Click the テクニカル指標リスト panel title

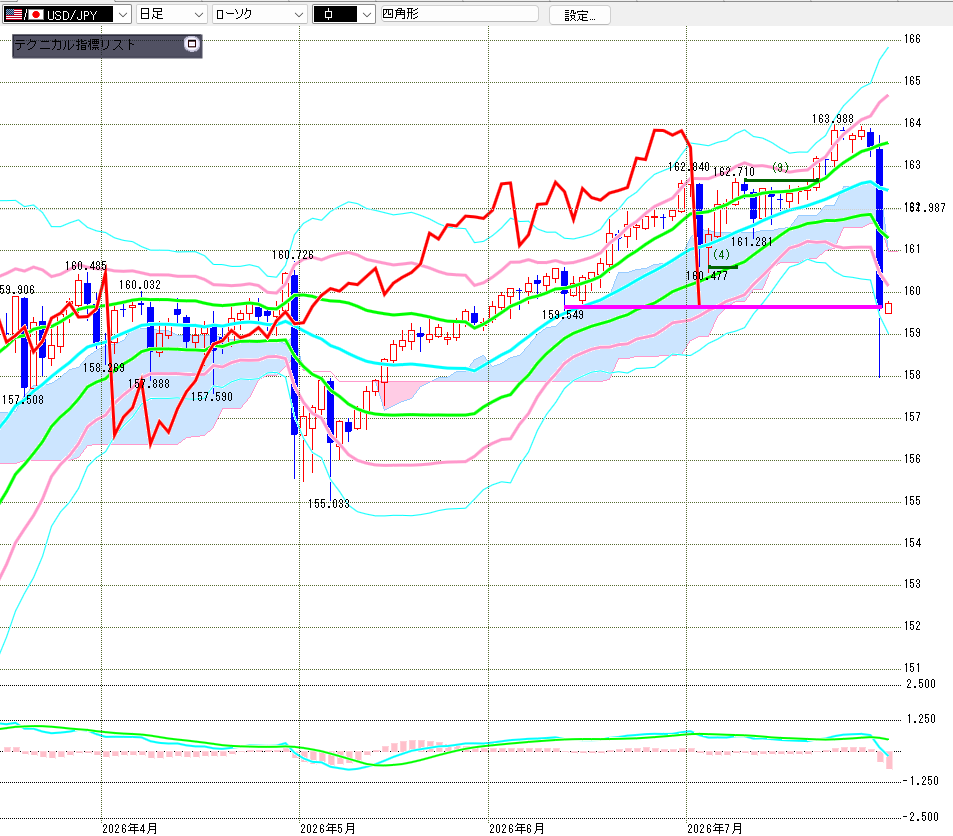(74, 44)
